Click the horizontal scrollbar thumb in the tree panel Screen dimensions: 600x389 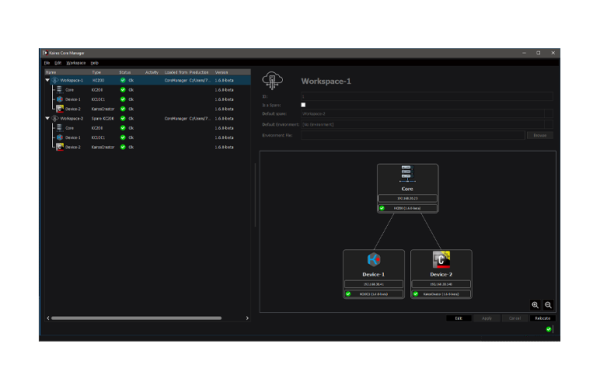pos(136,318)
